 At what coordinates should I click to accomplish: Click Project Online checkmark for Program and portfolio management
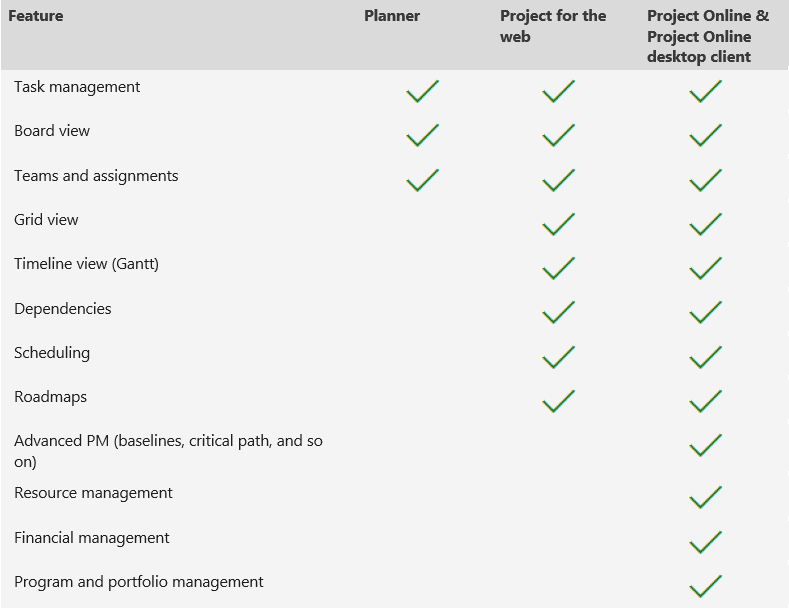coord(705,586)
